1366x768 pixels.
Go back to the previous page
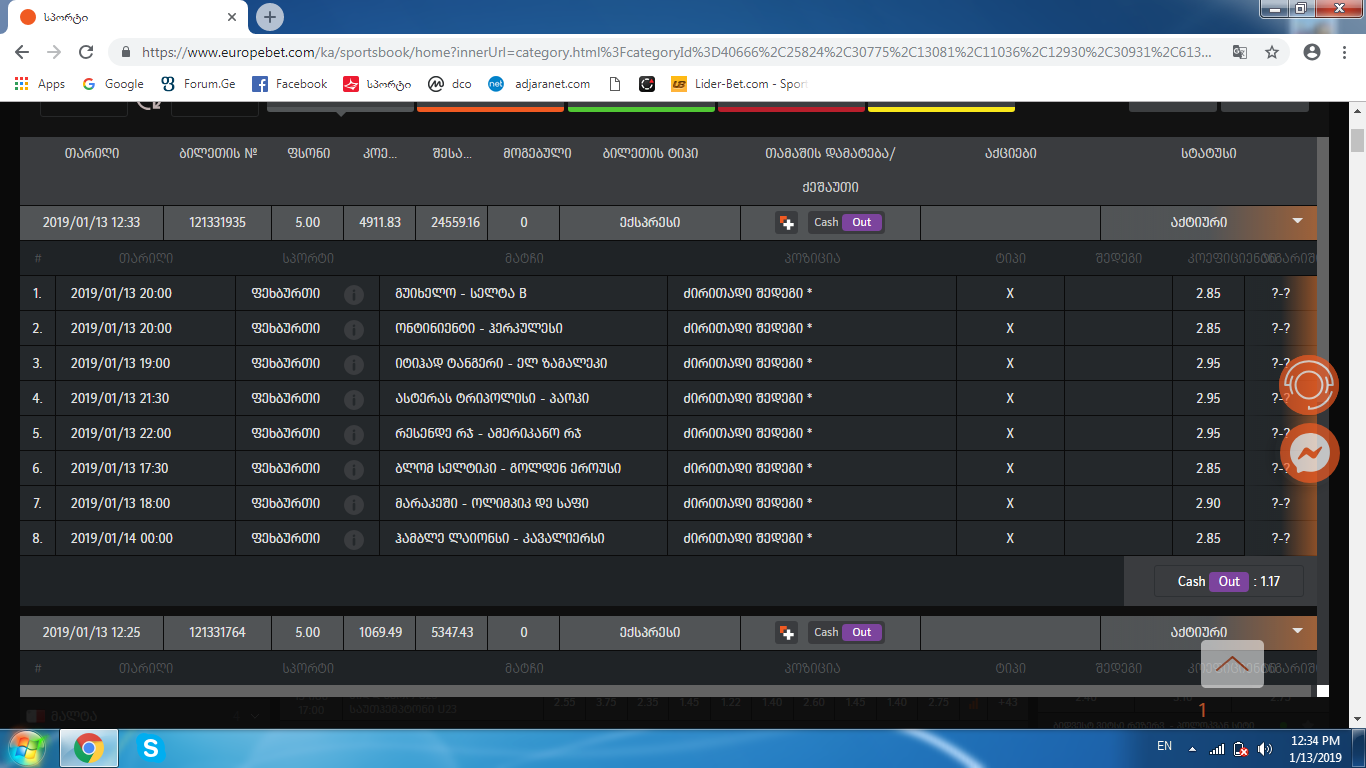coord(23,52)
